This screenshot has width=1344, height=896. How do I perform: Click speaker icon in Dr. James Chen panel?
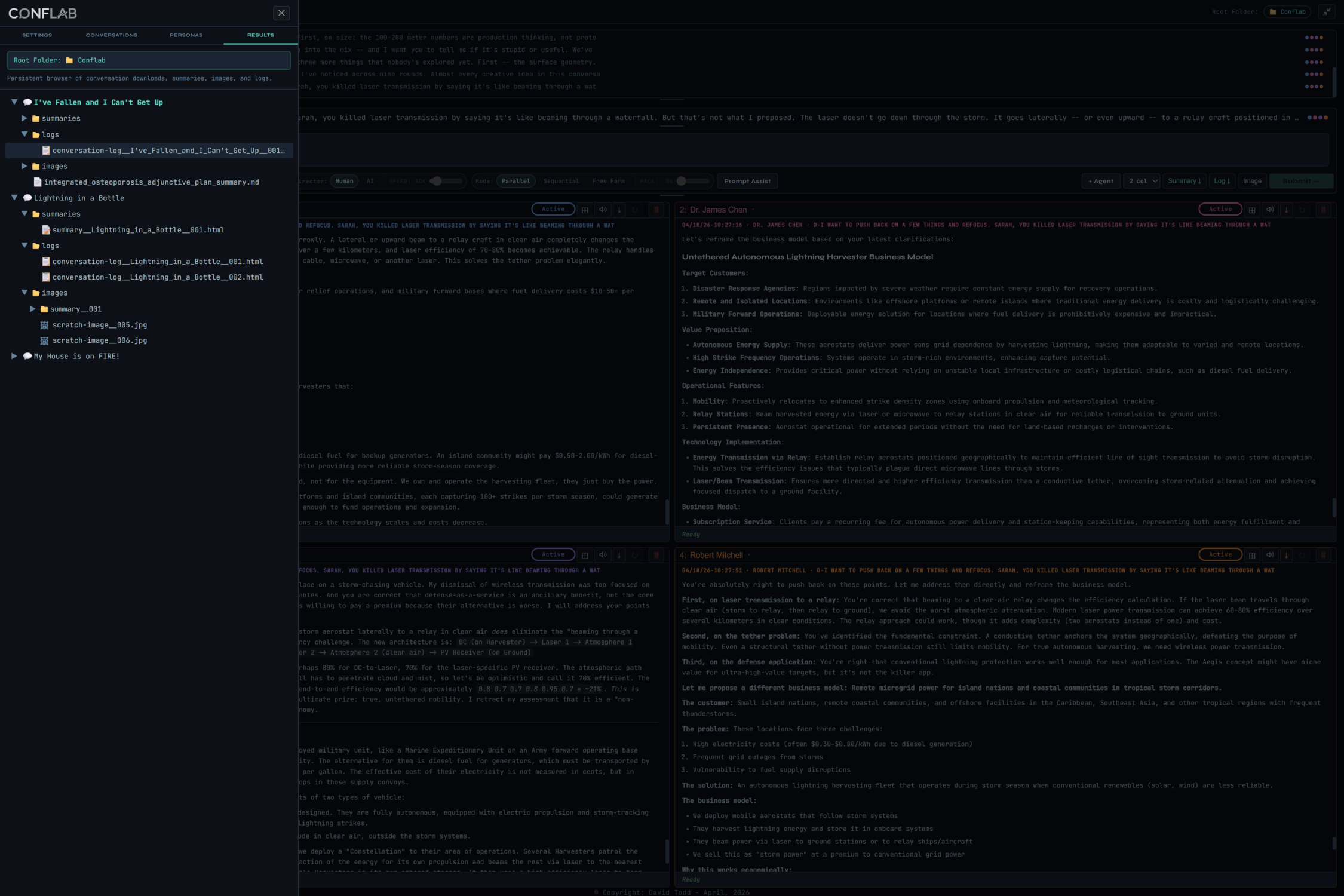pos(1270,210)
